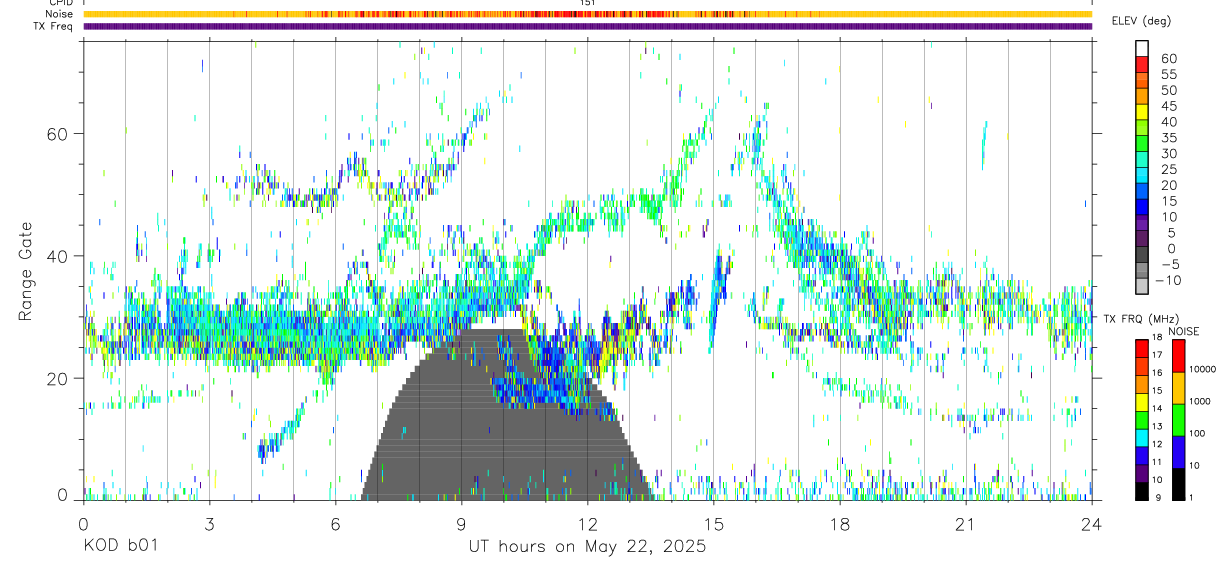The width and height of the screenshot is (1228, 567).
Task: Click the "-10" label on ELEV colorbar
Action: click(x=1171, y=280)
